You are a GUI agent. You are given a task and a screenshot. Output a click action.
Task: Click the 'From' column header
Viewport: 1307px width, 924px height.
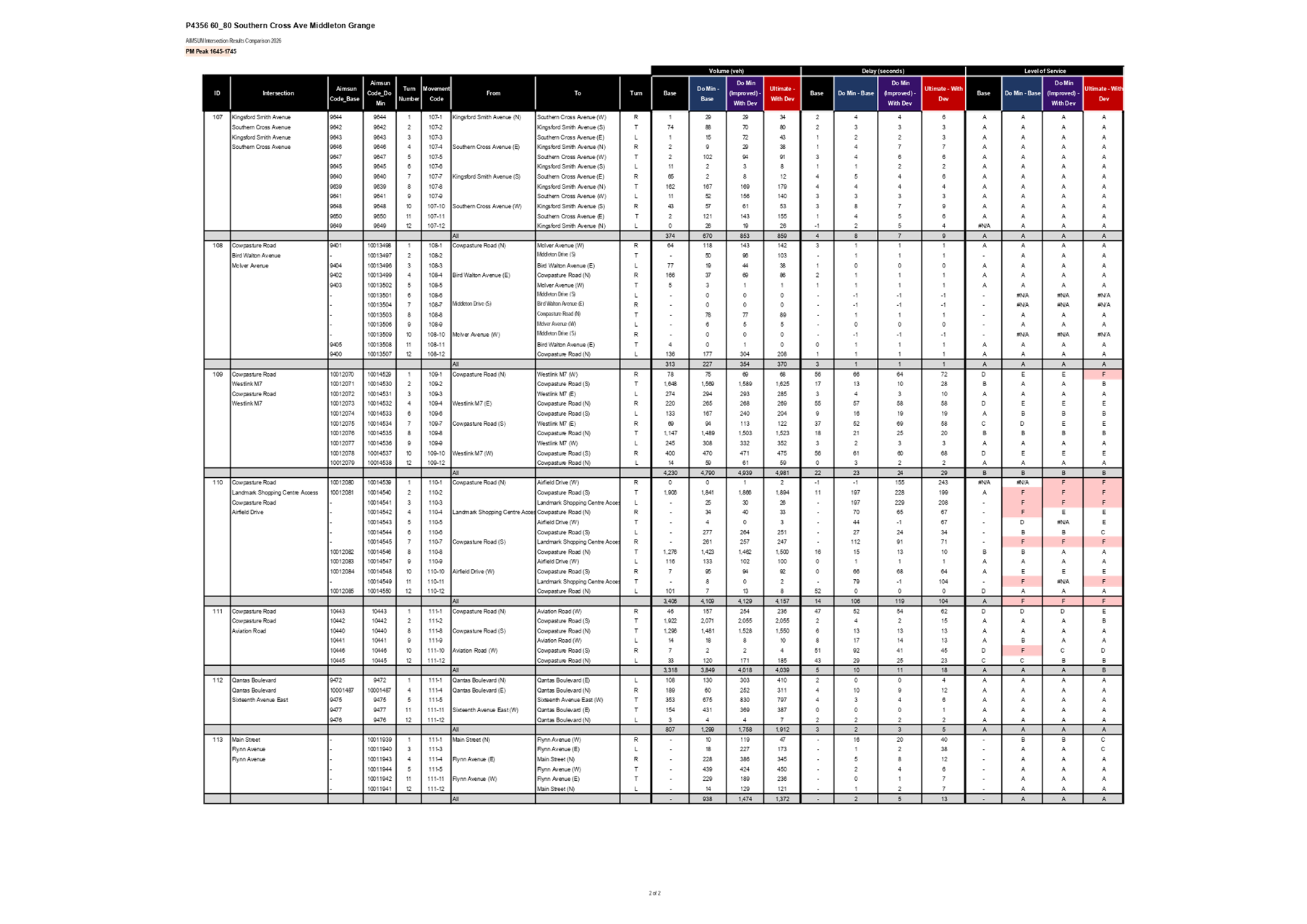[x=493, y=93]
